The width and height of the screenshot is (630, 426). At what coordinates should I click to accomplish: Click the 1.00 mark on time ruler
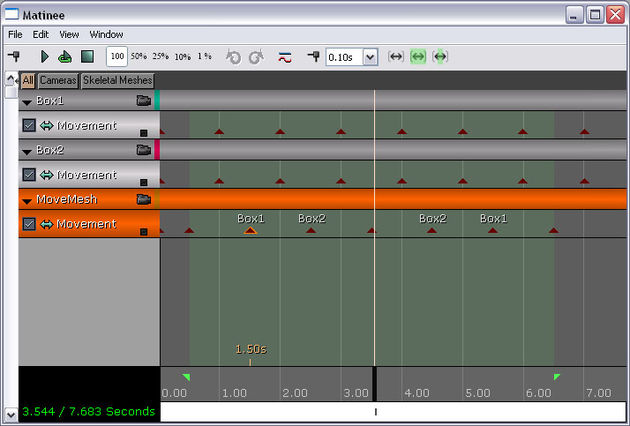234,393
